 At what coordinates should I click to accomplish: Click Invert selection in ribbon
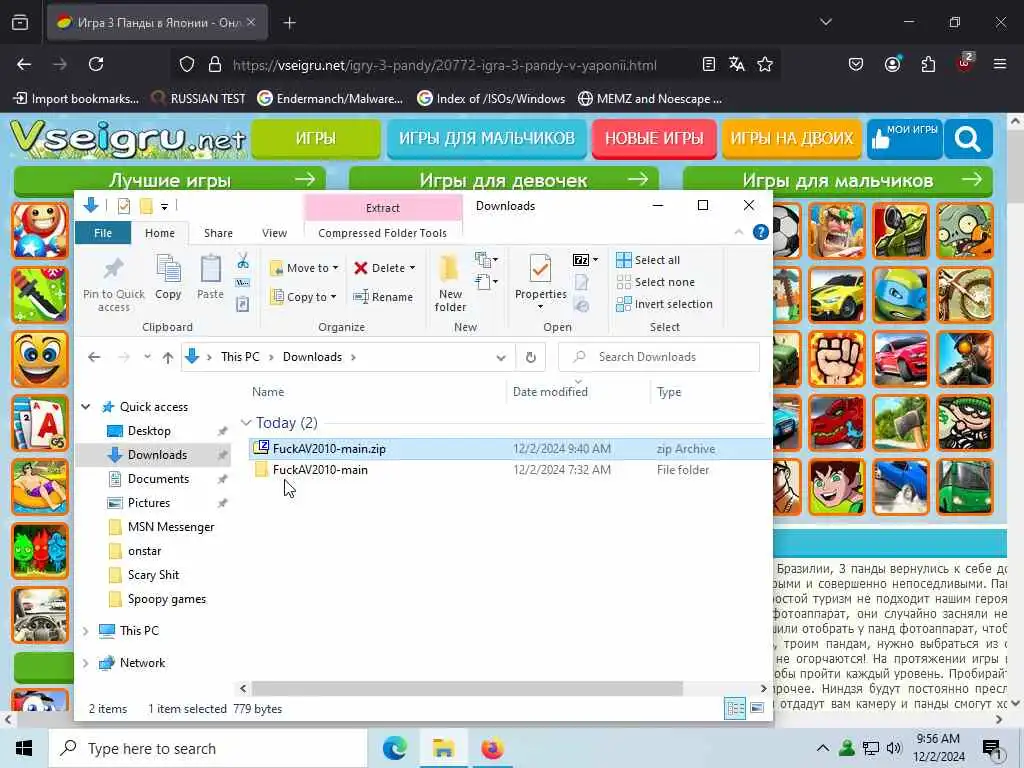coord(664,304)
